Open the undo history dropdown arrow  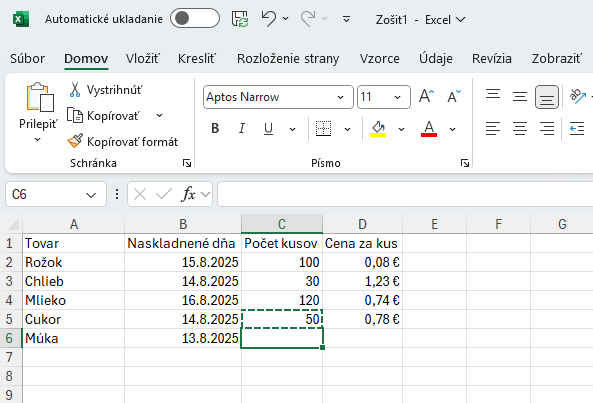286,19
